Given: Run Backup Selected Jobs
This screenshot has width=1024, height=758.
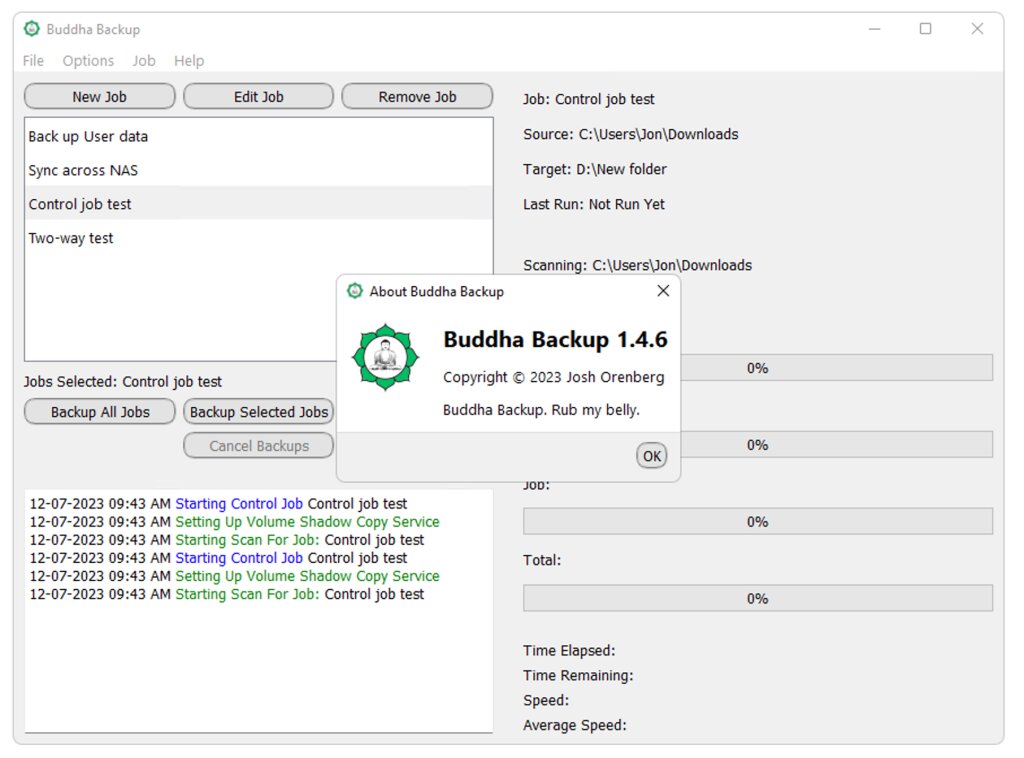Looking at the screenshot, I should click(x=259, y=412).
